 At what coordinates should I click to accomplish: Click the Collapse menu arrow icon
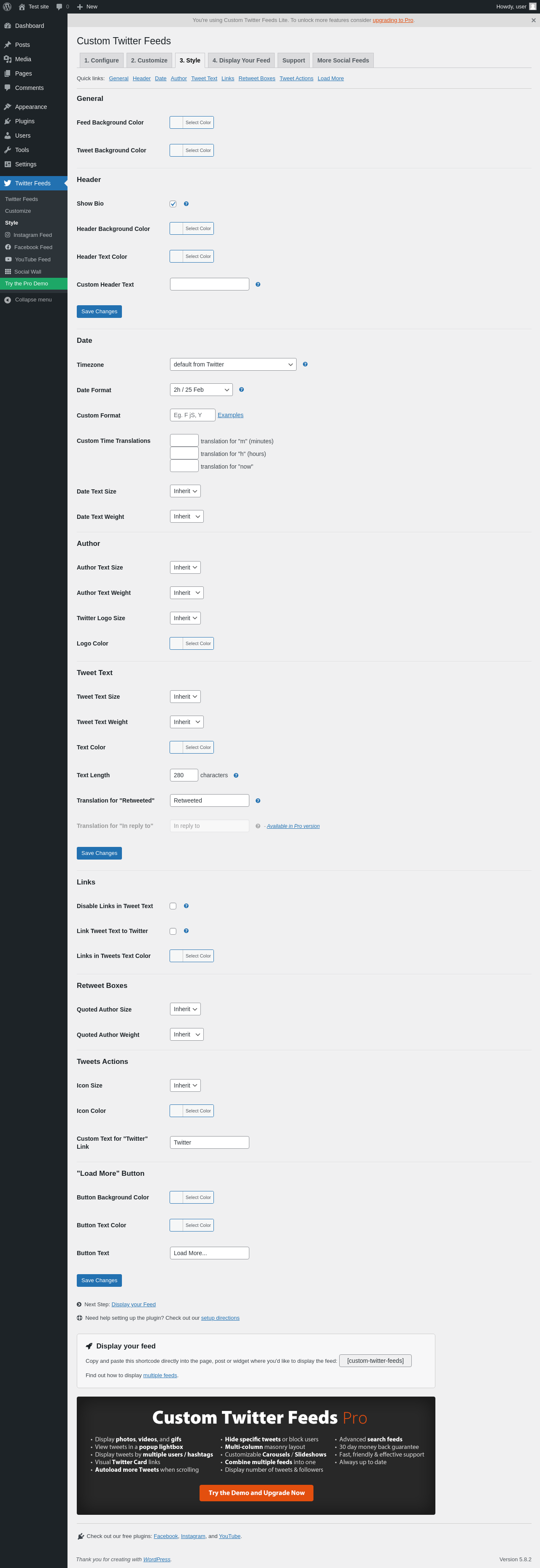[x=8, y=300]
